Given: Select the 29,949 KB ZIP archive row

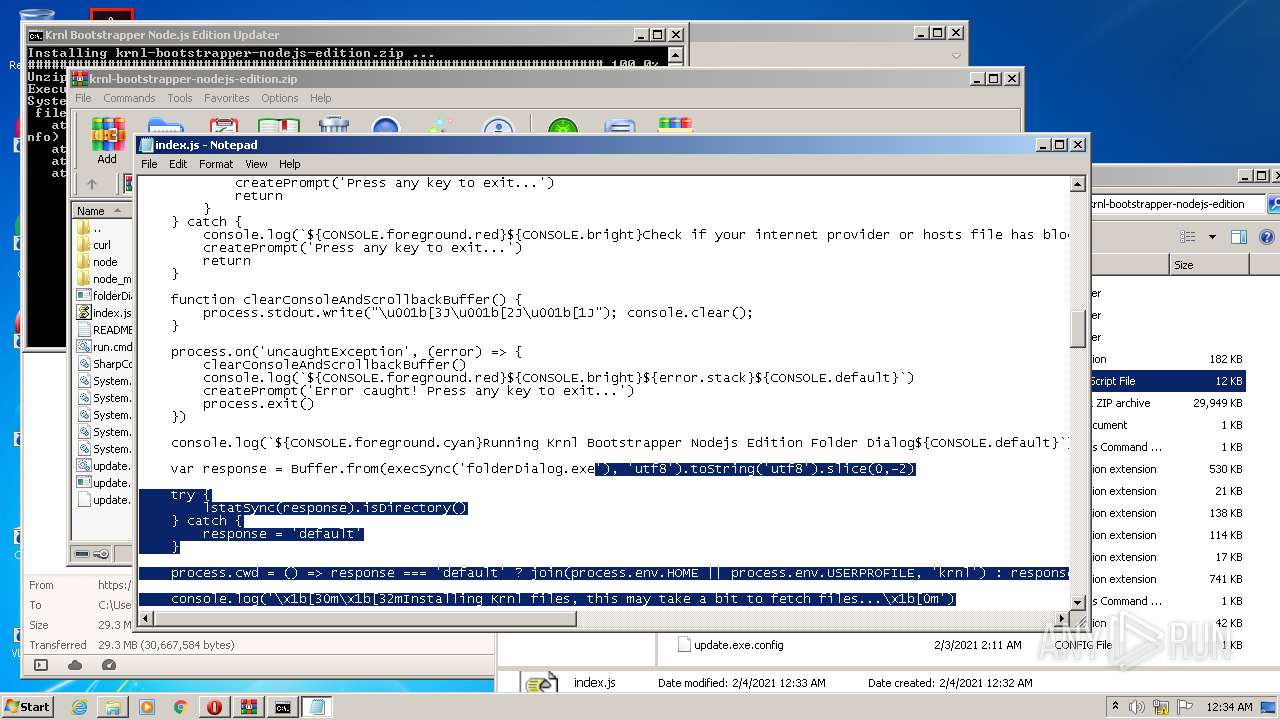Looking at the screenshot, I should pyautogui.click(x=1168, y=403).
